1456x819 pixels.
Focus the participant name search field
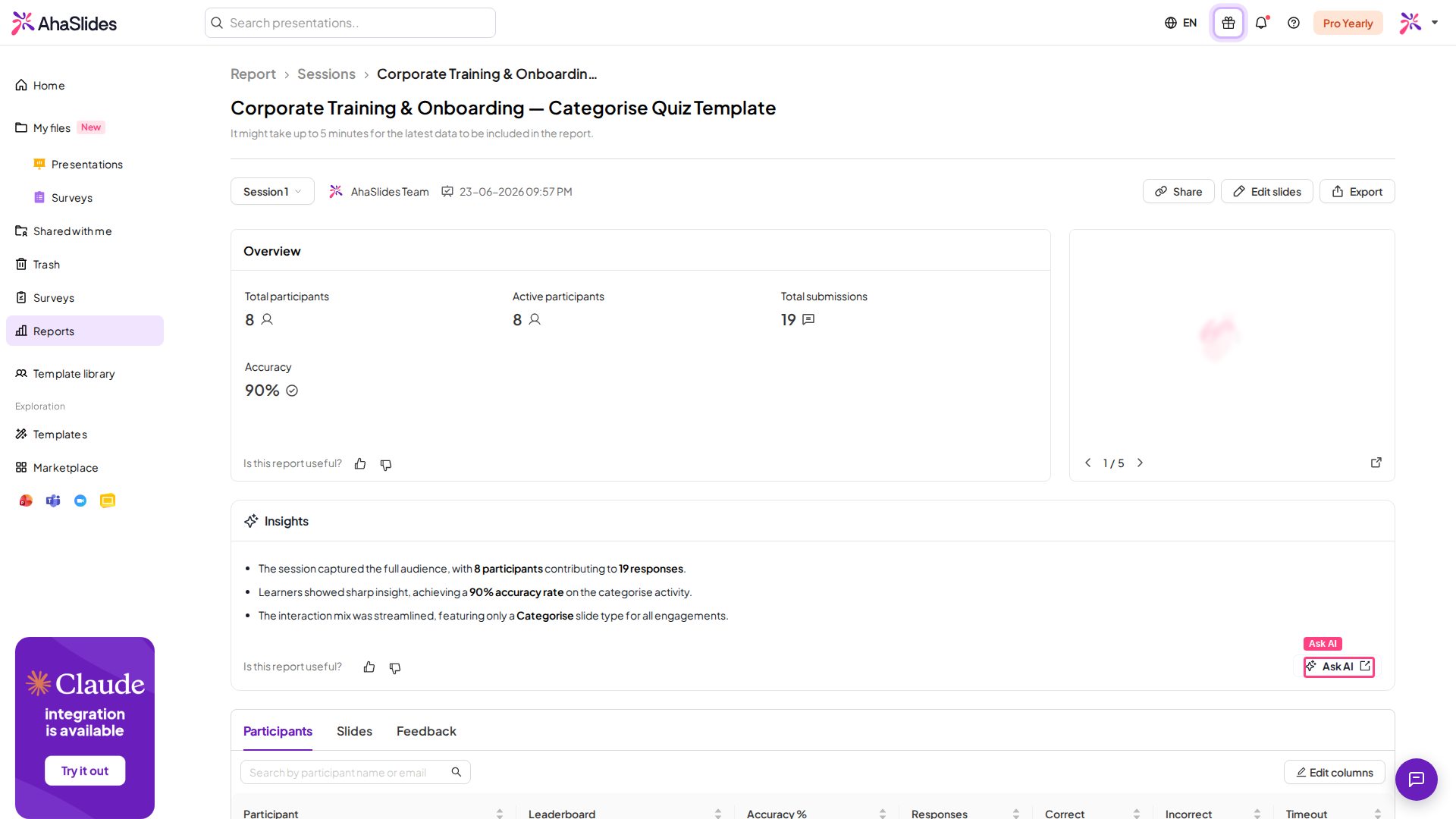(x=356, y=772)
